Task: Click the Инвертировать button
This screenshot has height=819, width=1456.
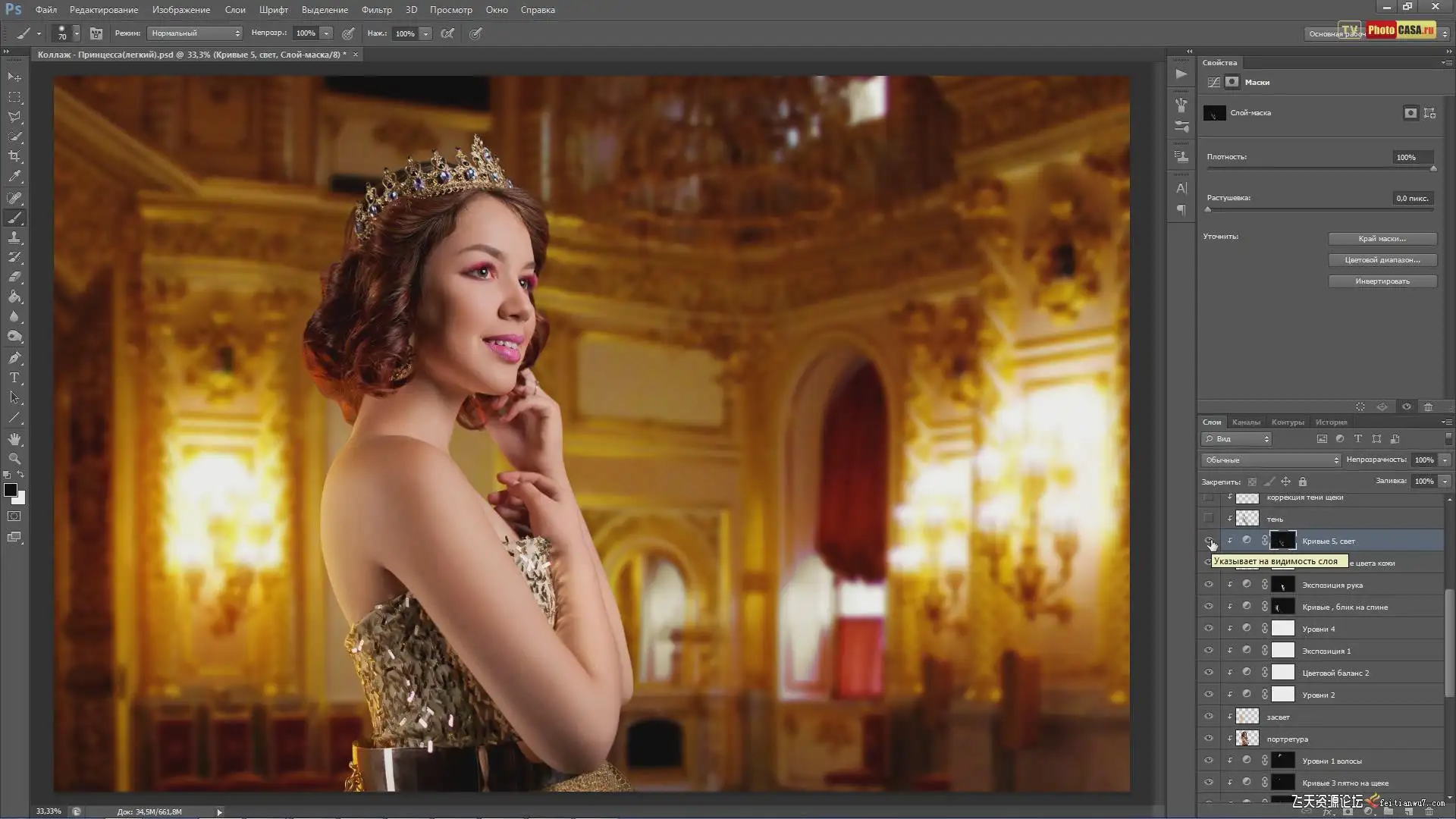Action: tap(1382, 281)
